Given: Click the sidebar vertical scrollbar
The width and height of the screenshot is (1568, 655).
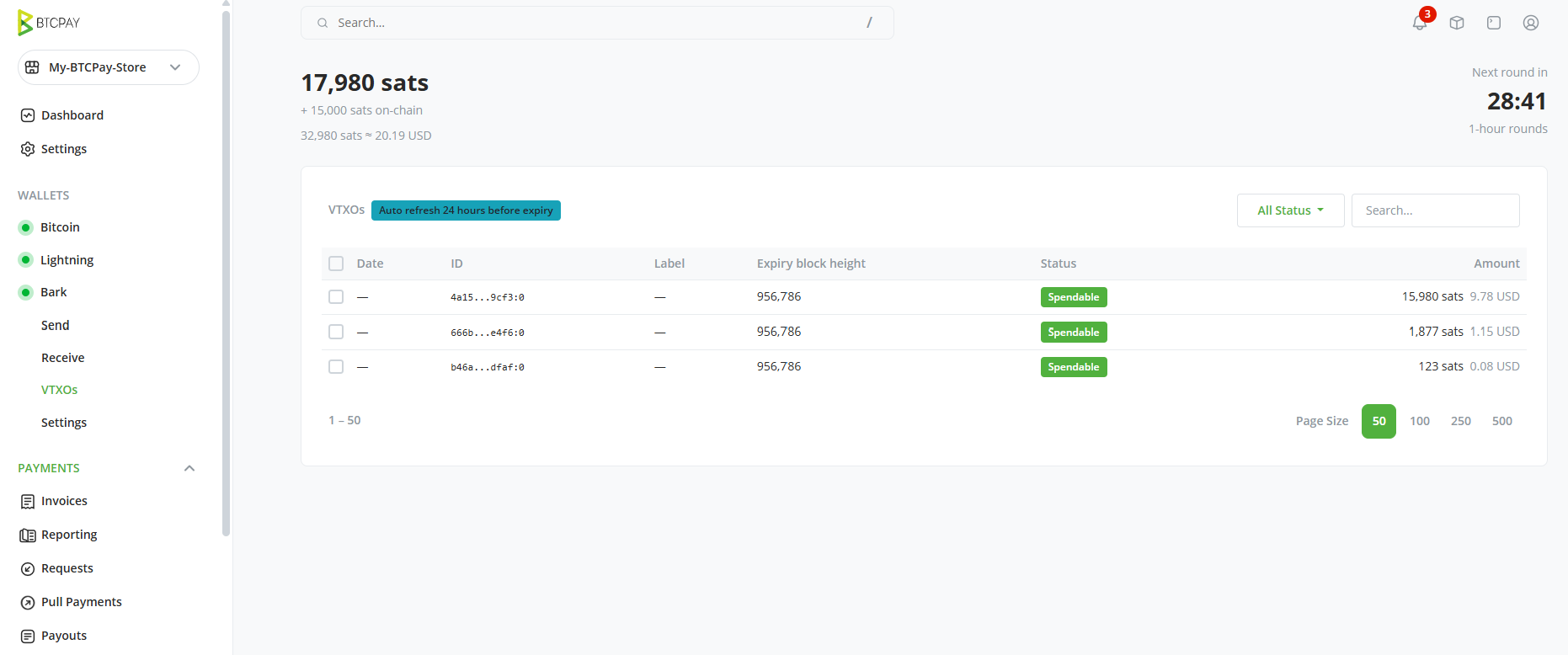Looking at the screenshot, I should [226, 274].
